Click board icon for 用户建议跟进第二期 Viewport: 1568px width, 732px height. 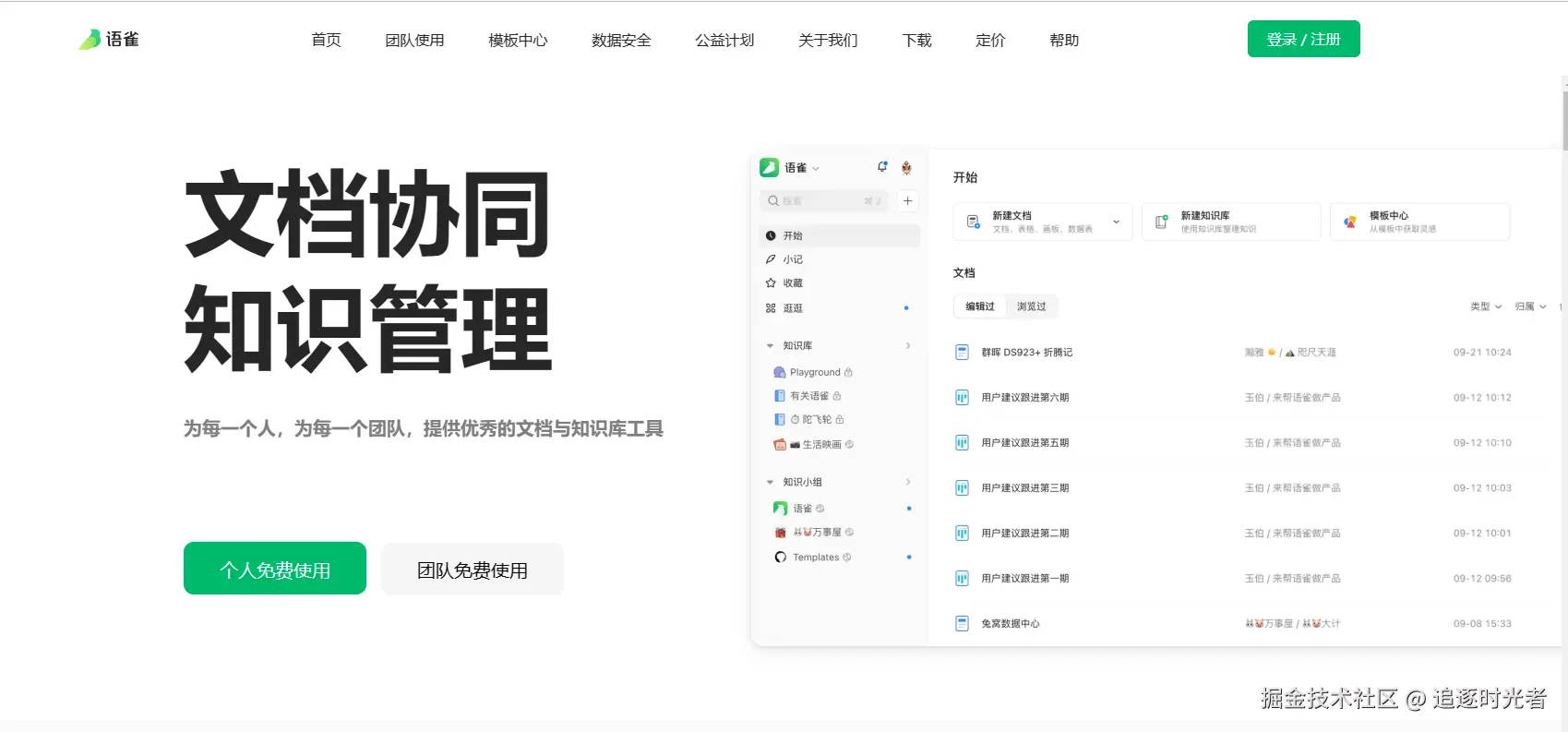pyautogui.click(x=962, y=534)
